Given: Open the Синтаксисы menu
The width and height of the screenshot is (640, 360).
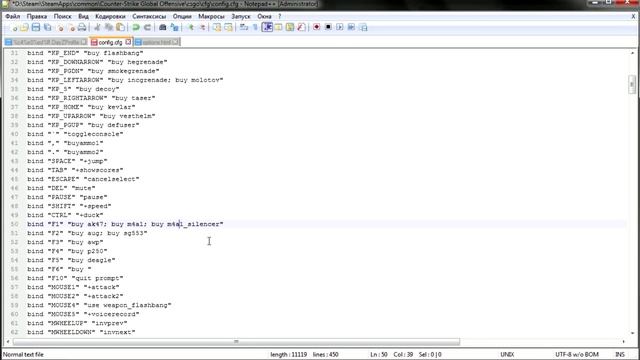Looking at the screenshot, I should pyautogui.click(x=149, y=16).
